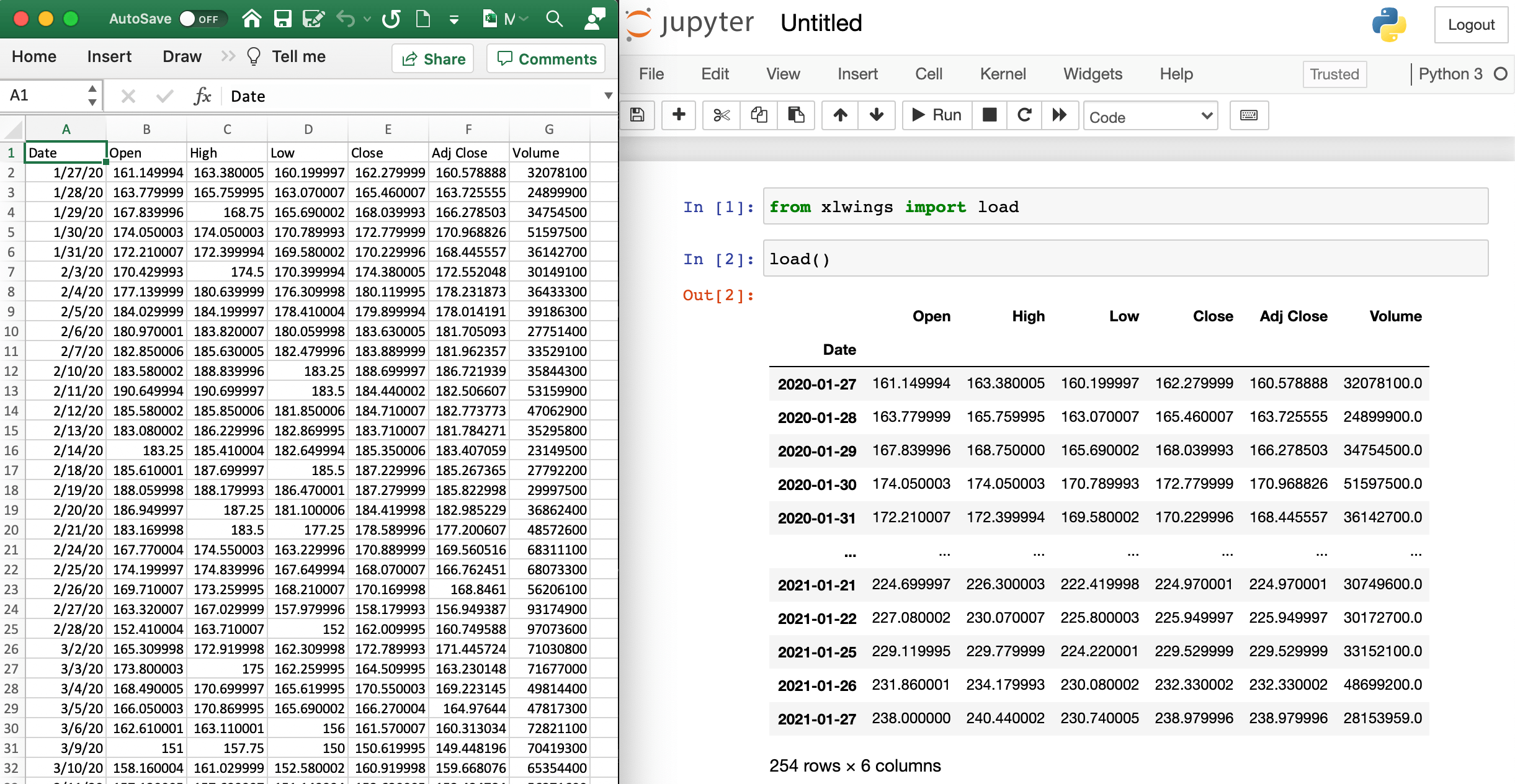The width and height of the screenshot is (1515, 784).
Task: Open the Jupyter Insert menu
Action: pos(857,74)
